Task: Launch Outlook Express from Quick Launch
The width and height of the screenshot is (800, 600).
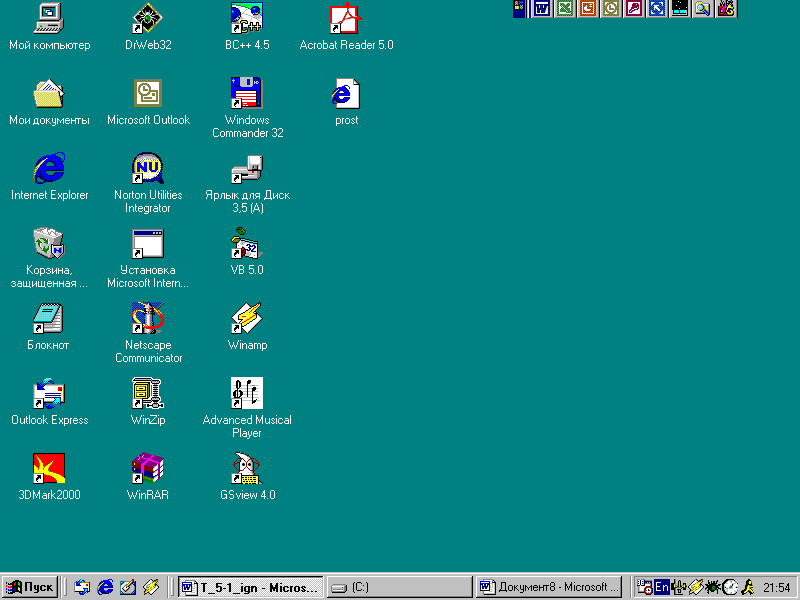Action: click(x=82, y=587)
